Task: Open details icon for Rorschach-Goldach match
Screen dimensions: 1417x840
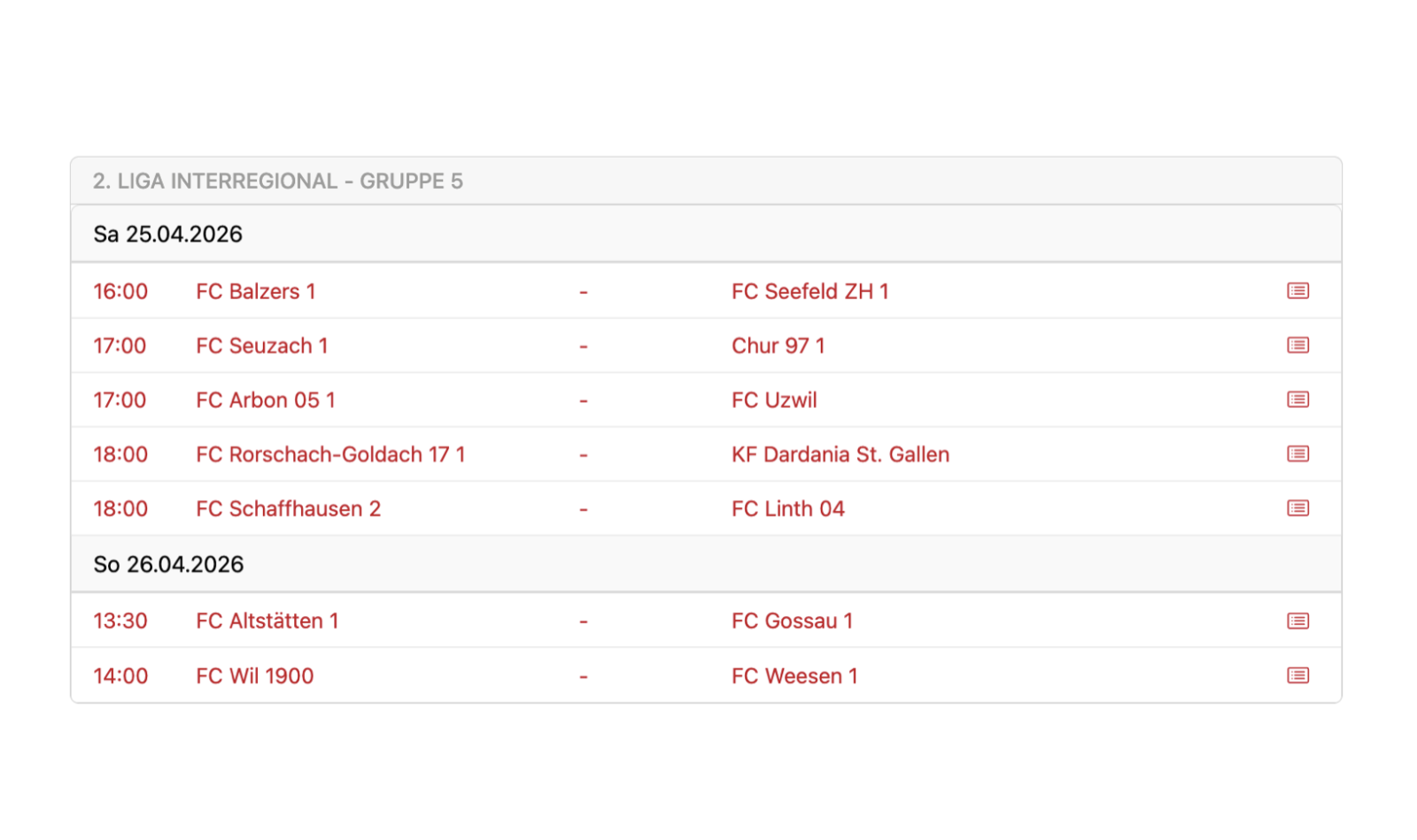Action: pyautogui.click(x=1297, y=454)
